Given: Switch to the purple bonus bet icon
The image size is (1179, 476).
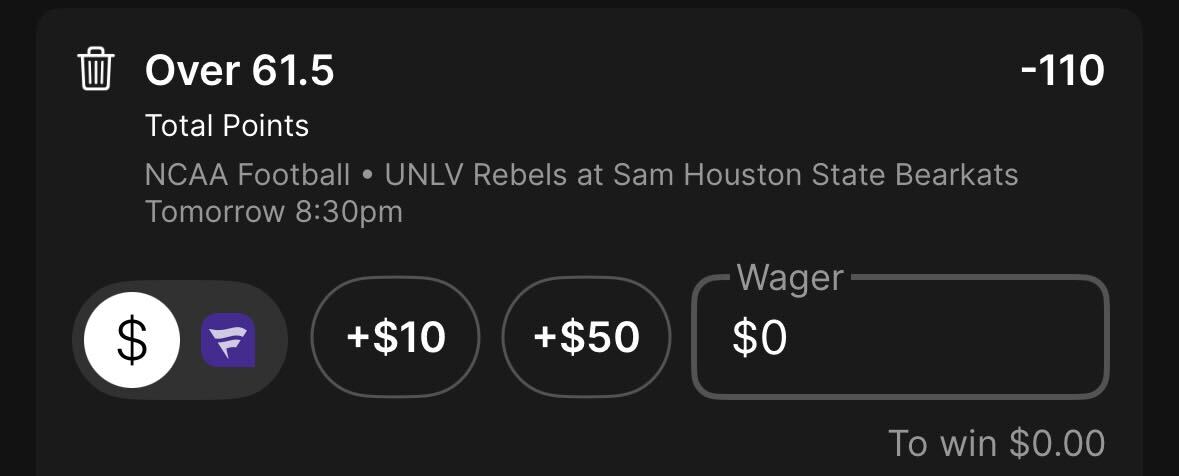Looking at the screenshot, I should (x=228, y=340).
